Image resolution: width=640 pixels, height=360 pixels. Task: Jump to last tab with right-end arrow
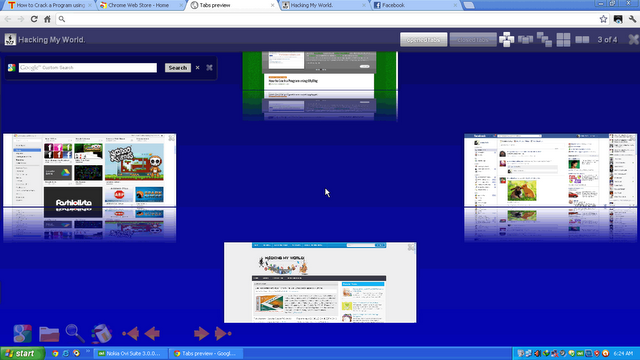(223, 333)
